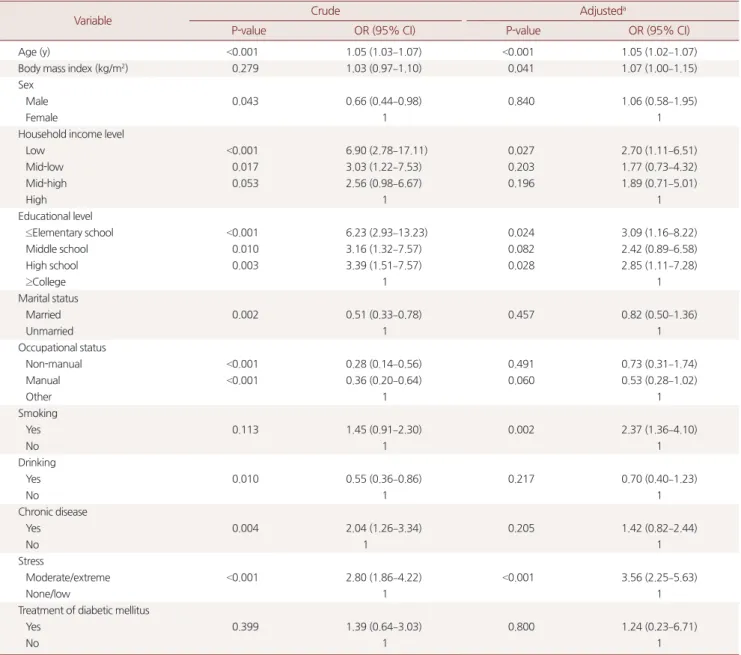Screen dimensions: 741x655
Task: Select the value 0.51 (0.33–0.78)
Action: (x=383, y=315)
